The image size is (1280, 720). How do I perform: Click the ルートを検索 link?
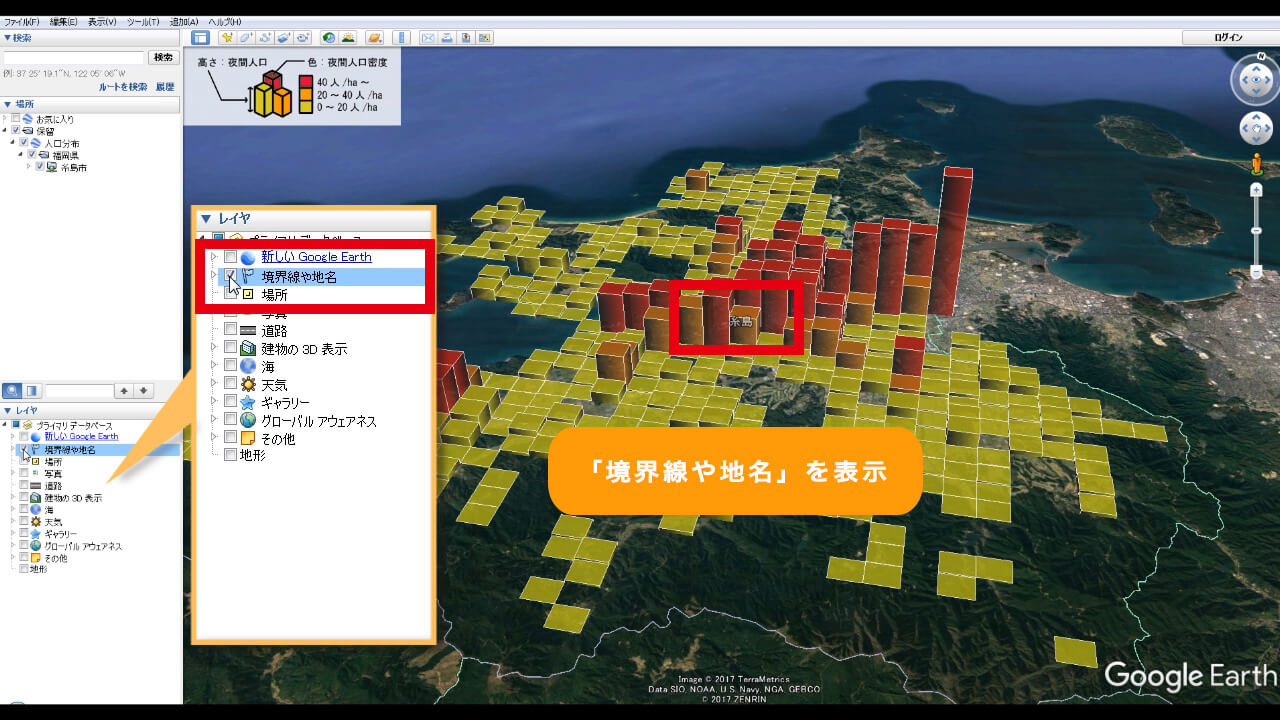coord(123,87)
